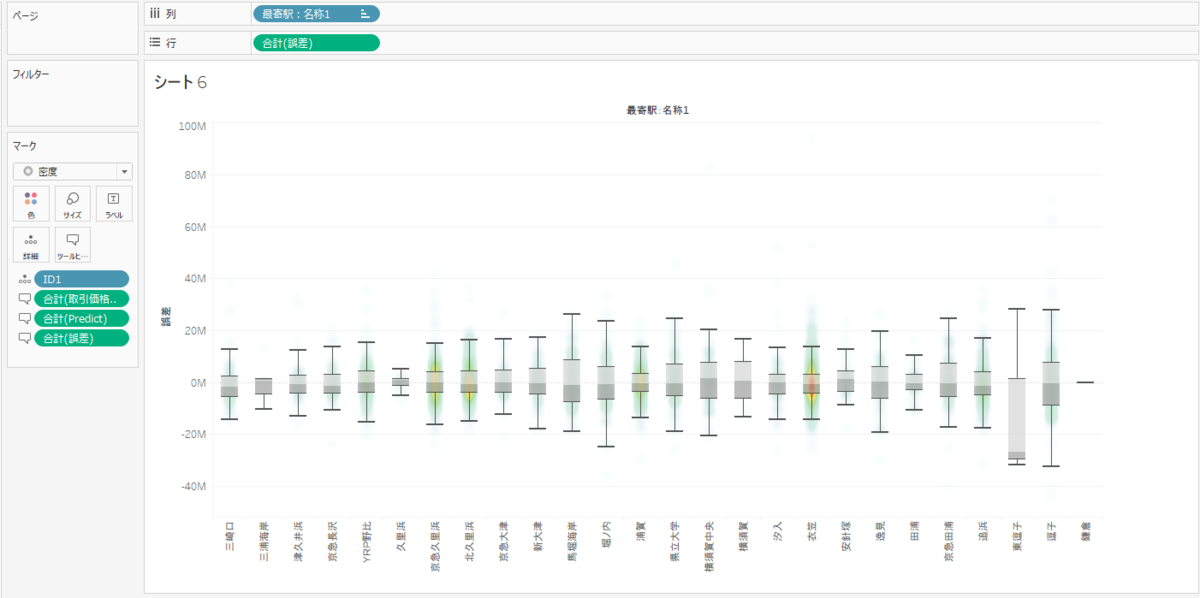Click the 100M axis tick label

pyautogui.click(x=191, y=126)
